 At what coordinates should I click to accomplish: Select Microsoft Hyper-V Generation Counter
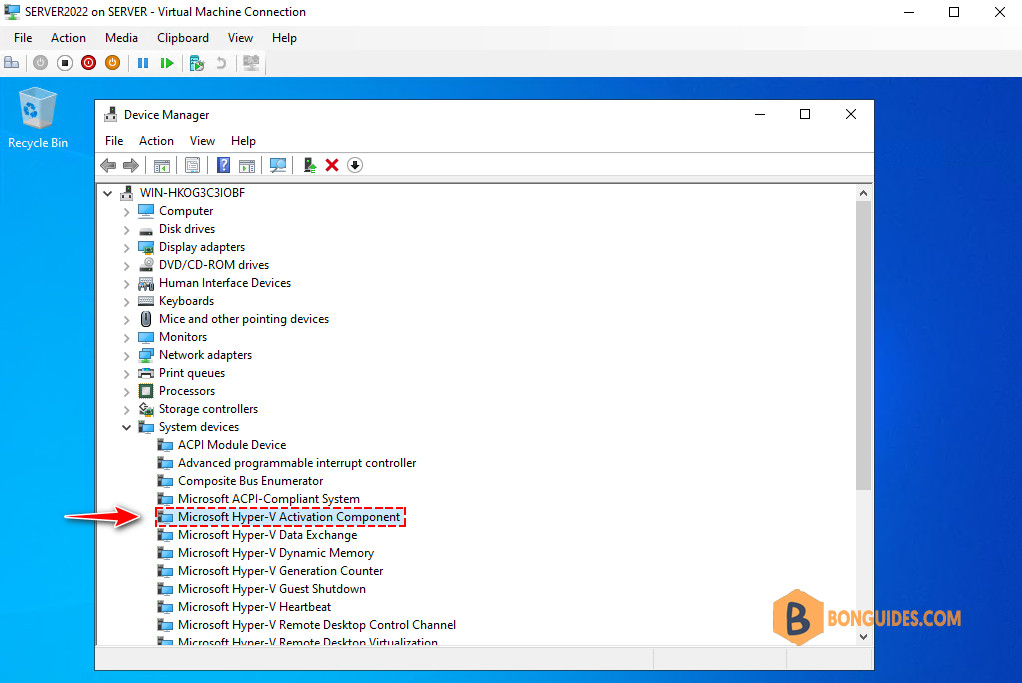[280, 571]
